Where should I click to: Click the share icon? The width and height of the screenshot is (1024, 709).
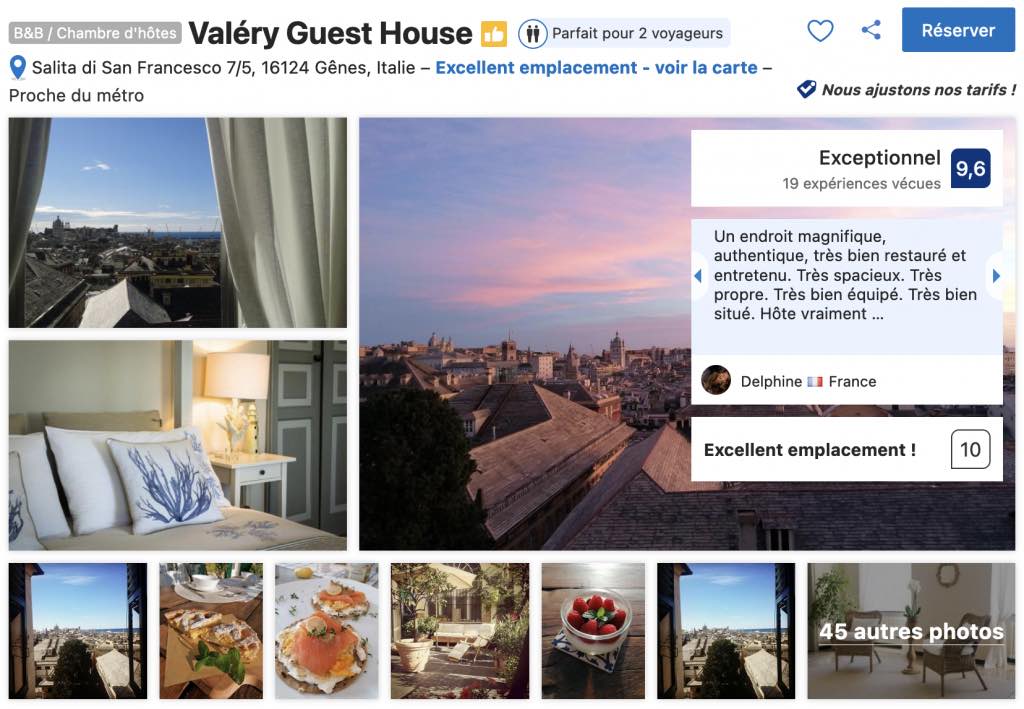point(871,30)
